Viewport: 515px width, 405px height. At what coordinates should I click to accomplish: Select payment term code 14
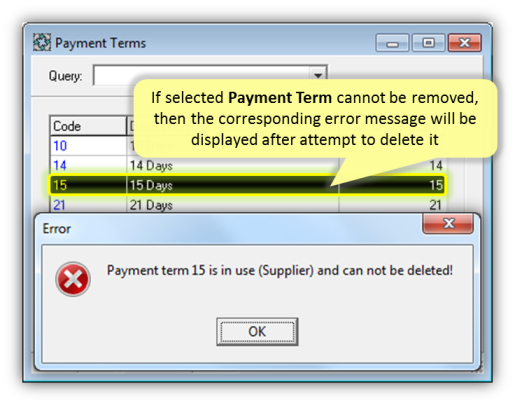click(x=60, y=165)
